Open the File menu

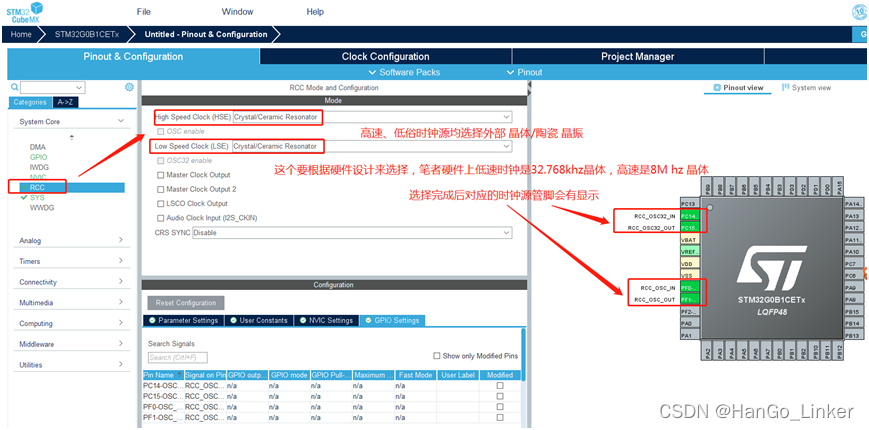click(144, 12)
